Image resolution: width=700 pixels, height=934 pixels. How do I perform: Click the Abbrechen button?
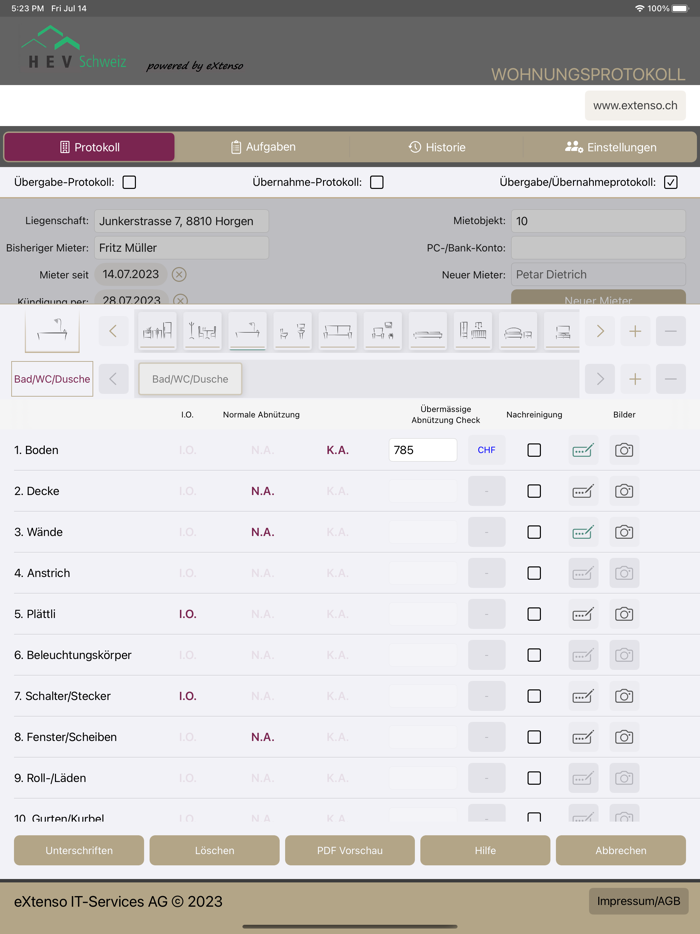621,851
